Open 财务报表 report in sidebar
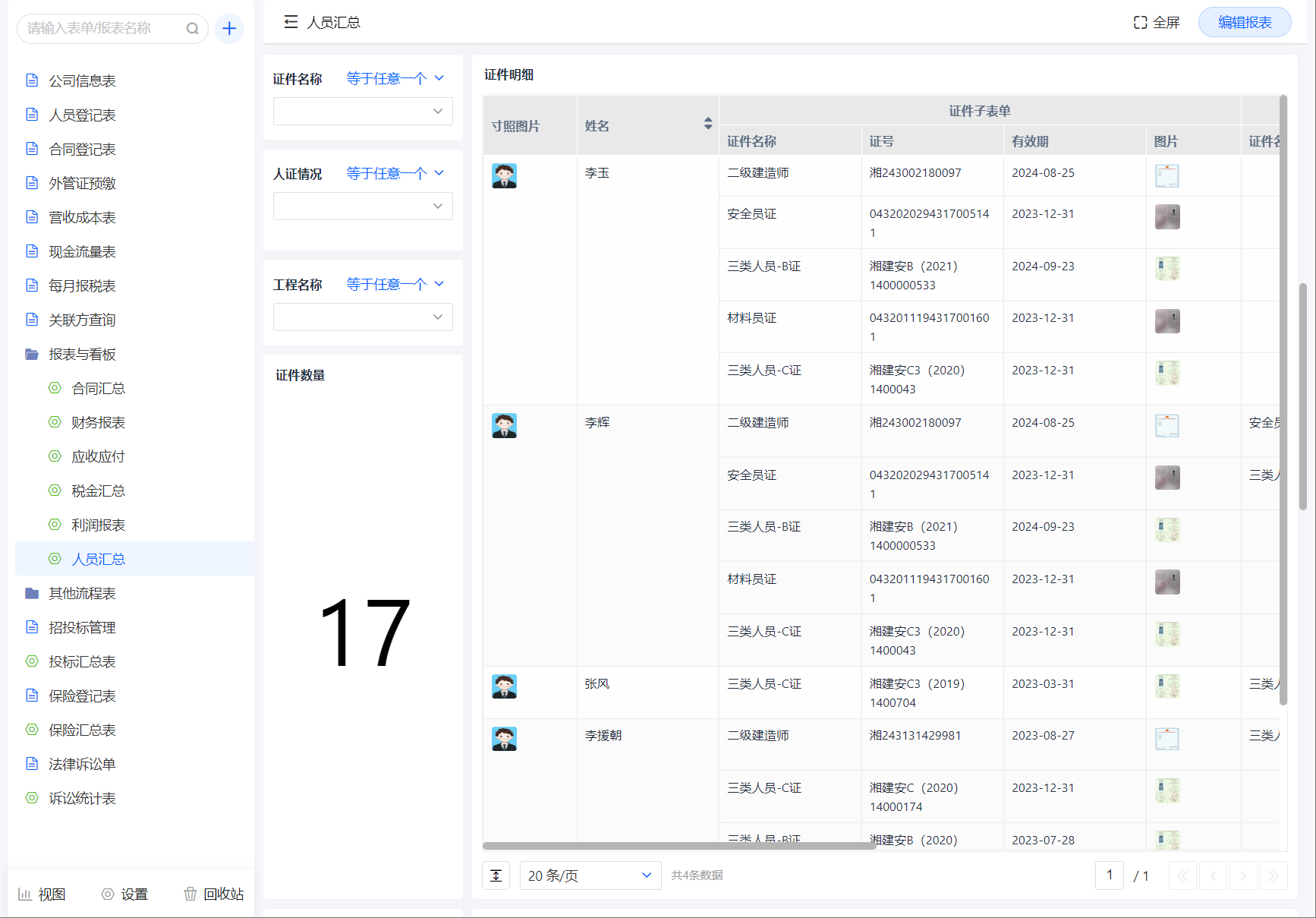 click(x=98, y=423)
